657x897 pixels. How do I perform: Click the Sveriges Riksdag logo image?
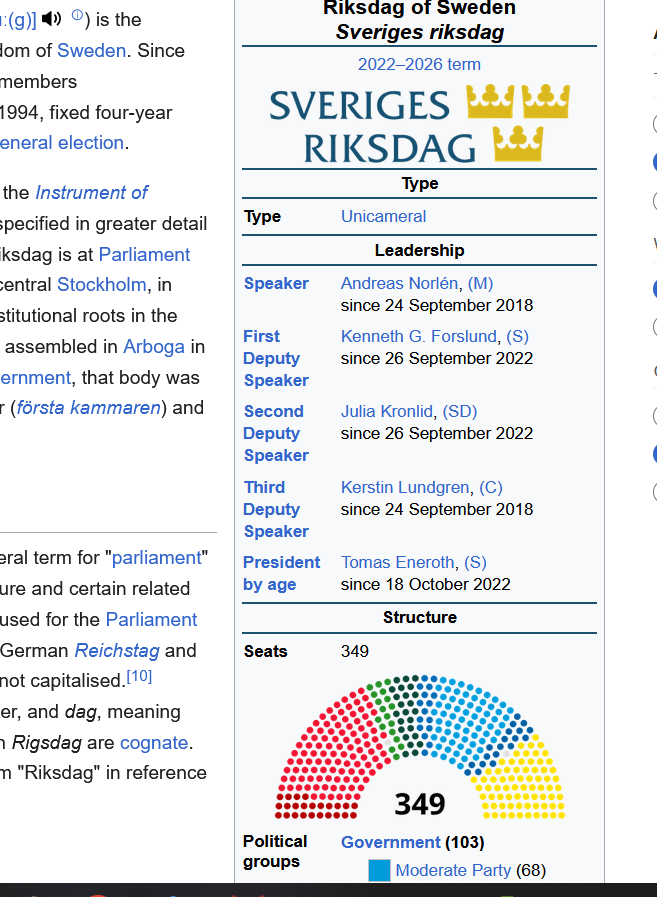click(419, 124)
